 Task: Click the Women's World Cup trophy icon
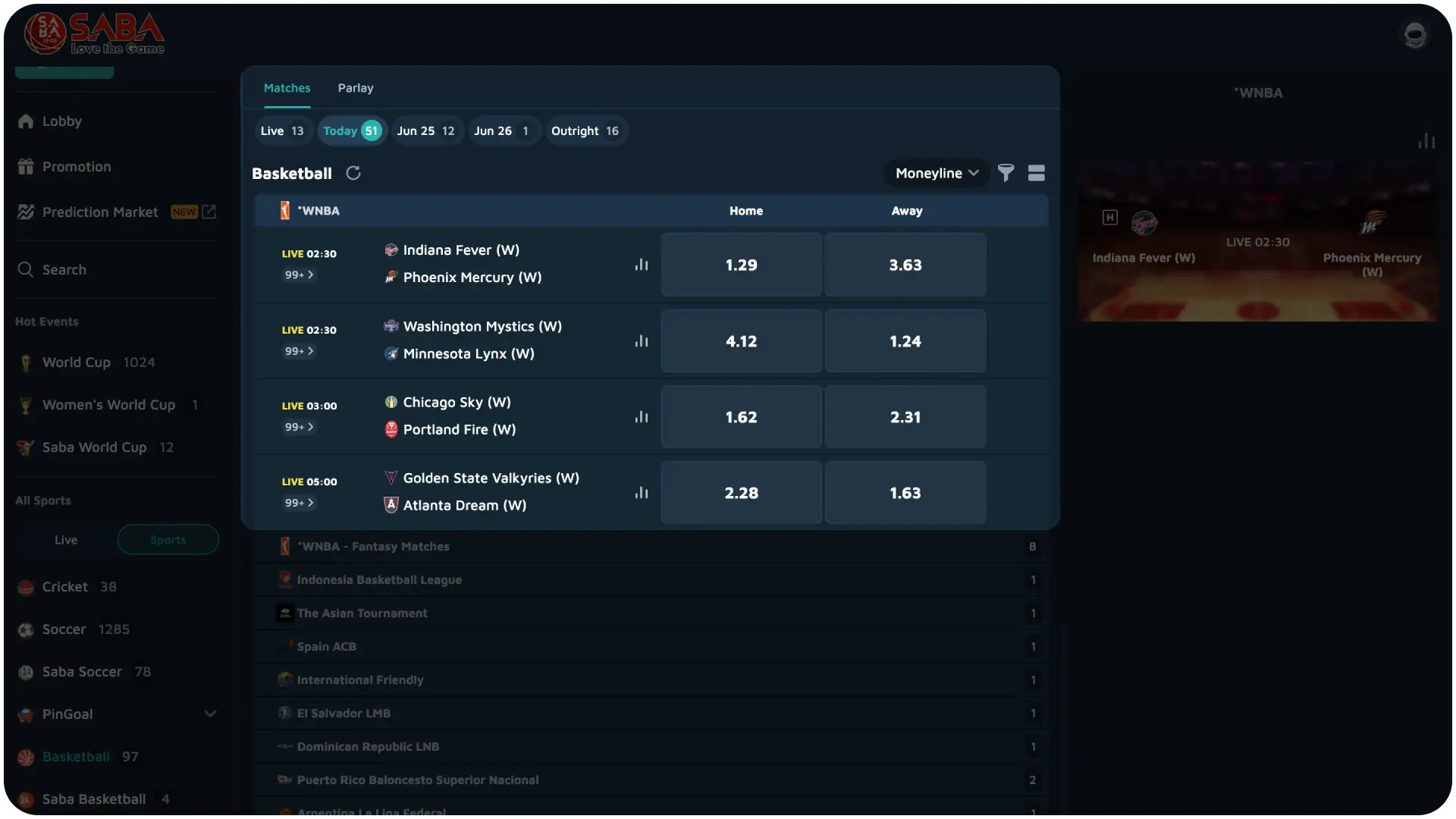(26, 405)
